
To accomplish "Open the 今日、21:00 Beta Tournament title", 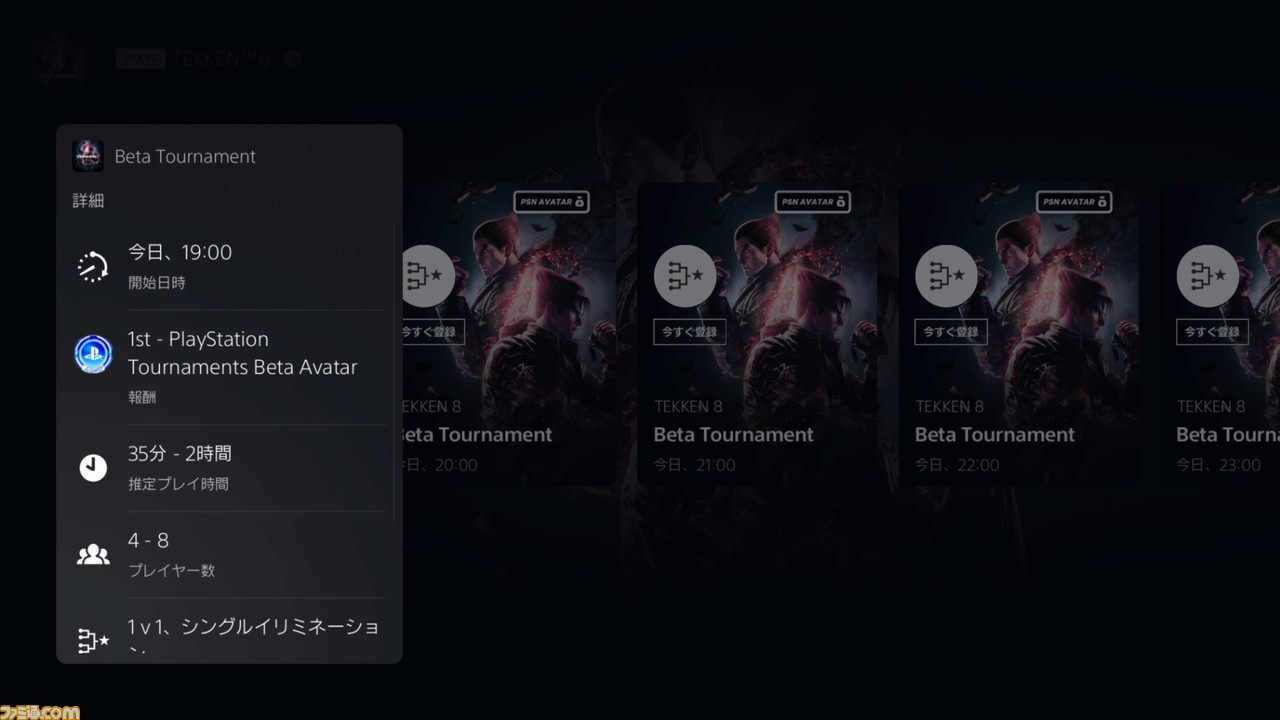I will pyautogui.click(x=733, y=435).
